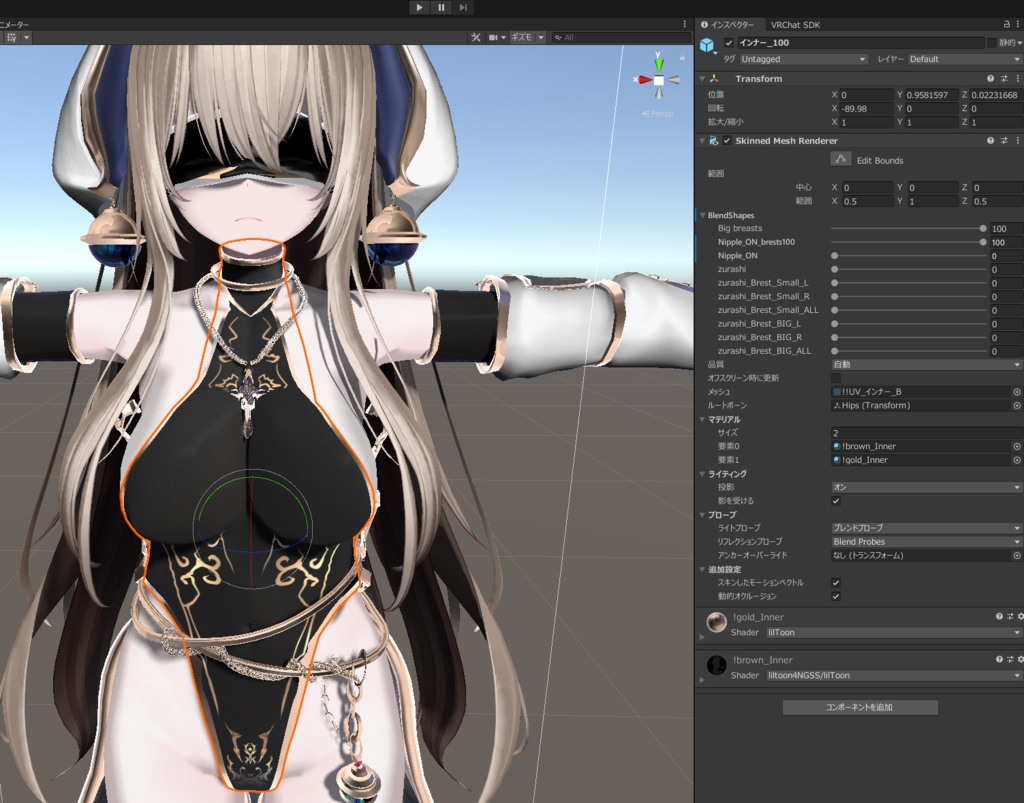The image size is (1024, 803).
Task: Open the ライトプローブ dropdown
Action: click(926, 527)
